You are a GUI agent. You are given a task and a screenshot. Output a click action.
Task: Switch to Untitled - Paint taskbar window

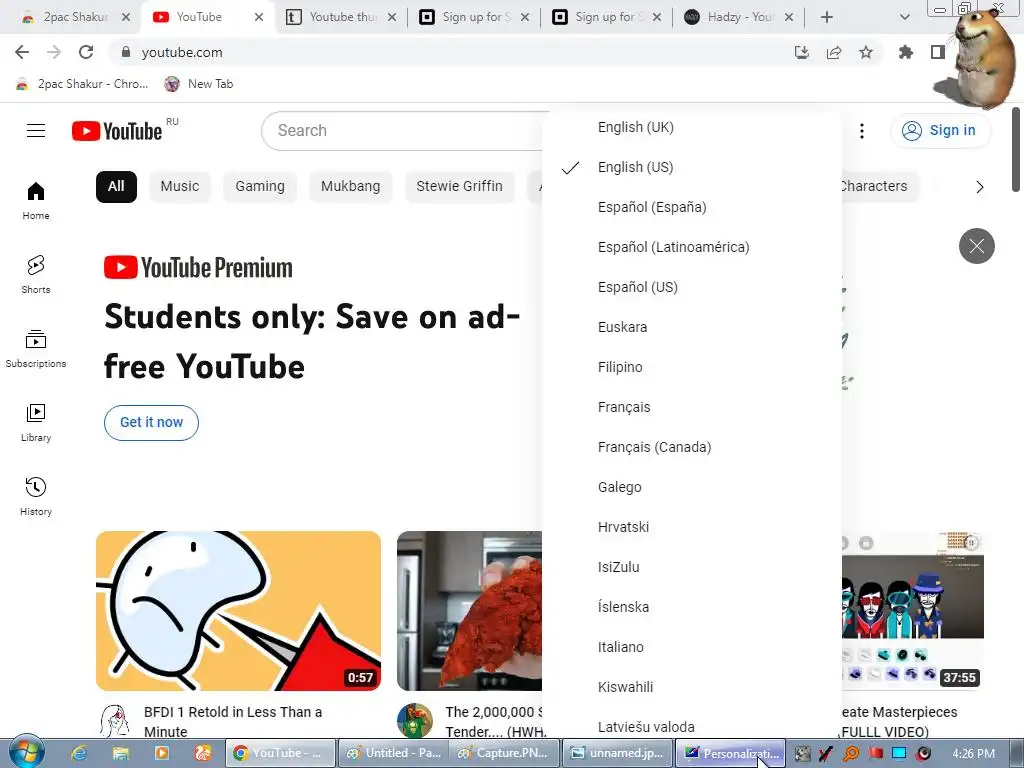[392, 753]
